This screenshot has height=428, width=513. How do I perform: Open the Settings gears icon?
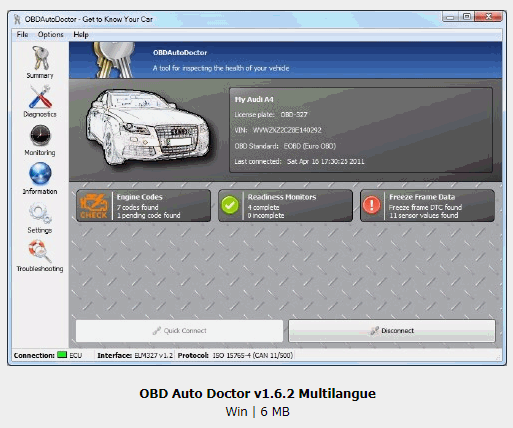point(40,213)
